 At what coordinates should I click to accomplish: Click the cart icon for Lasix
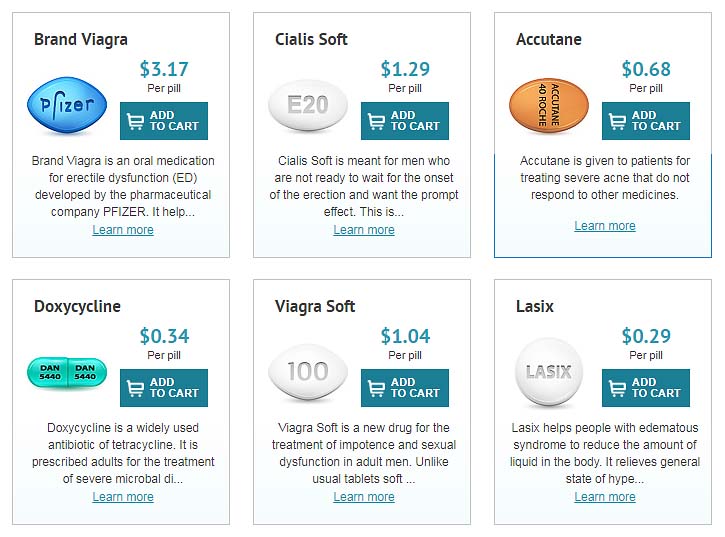tap(617, 388)
